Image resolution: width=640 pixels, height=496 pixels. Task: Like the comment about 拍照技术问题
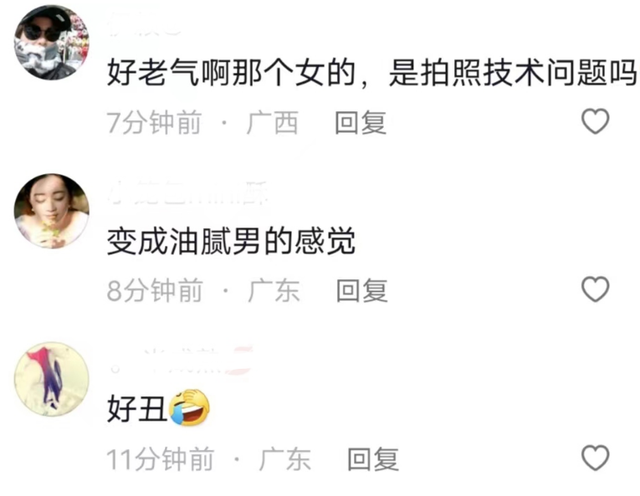coord(595,121)
